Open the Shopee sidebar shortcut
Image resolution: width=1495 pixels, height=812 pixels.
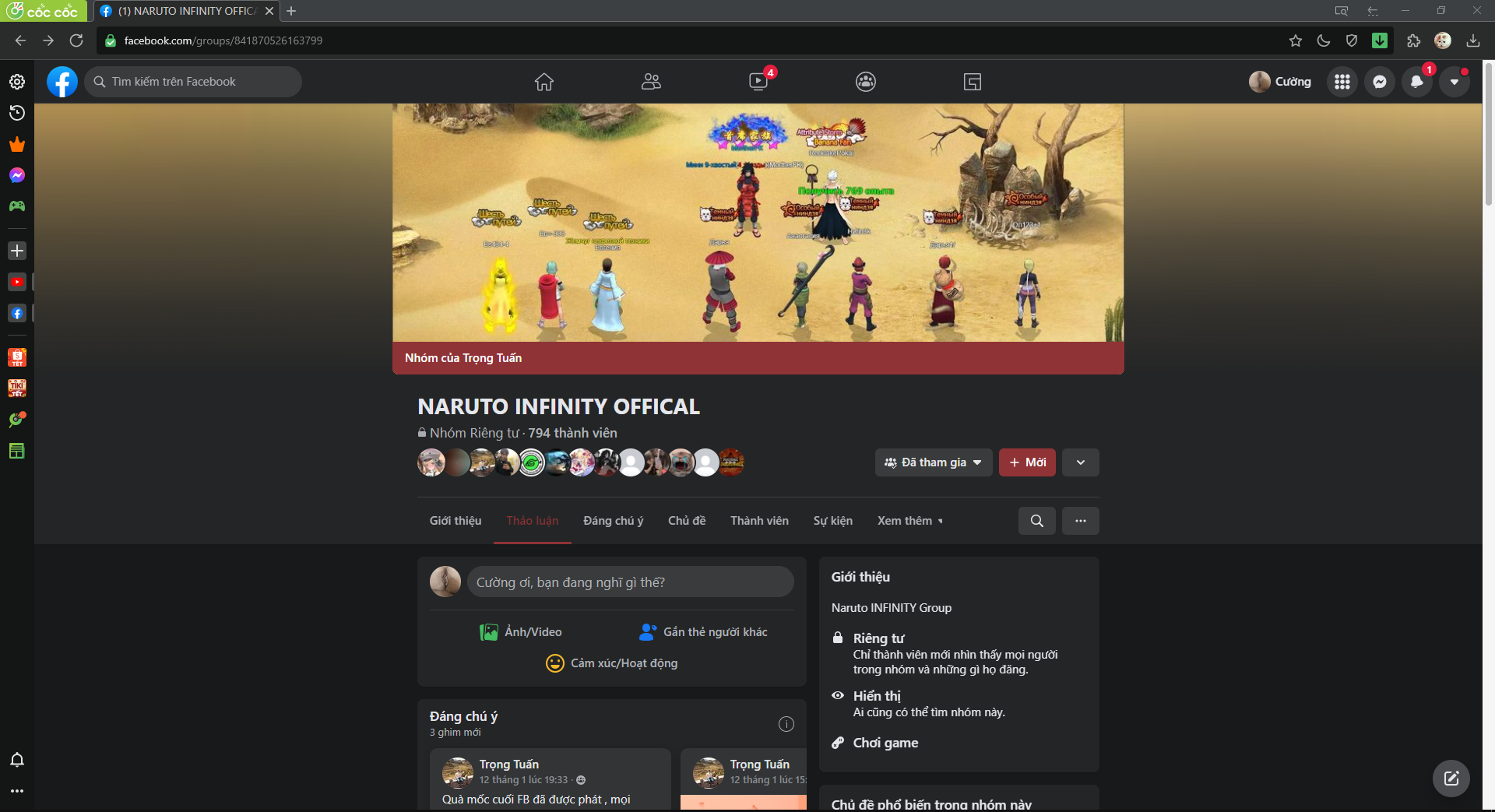point(17,357)
